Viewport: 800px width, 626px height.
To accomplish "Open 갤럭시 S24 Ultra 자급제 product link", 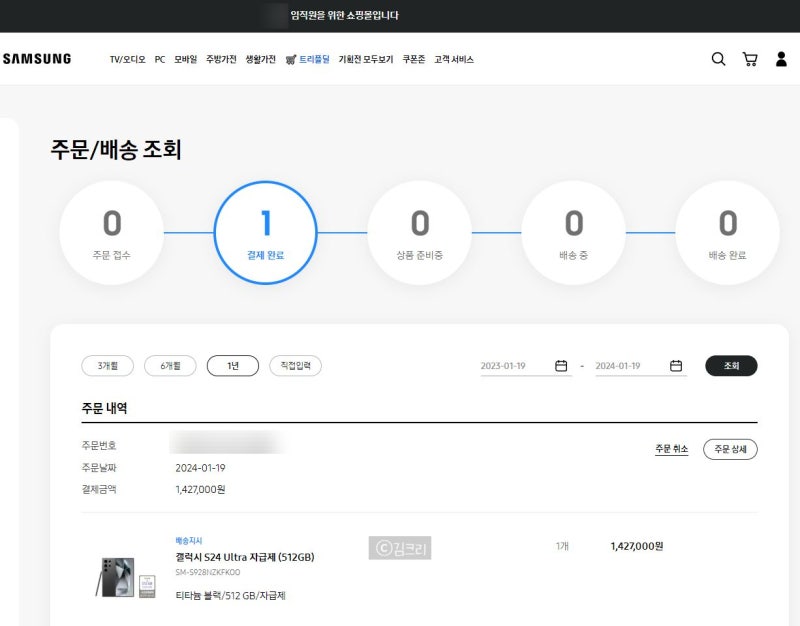I will (x=245, y=557).
